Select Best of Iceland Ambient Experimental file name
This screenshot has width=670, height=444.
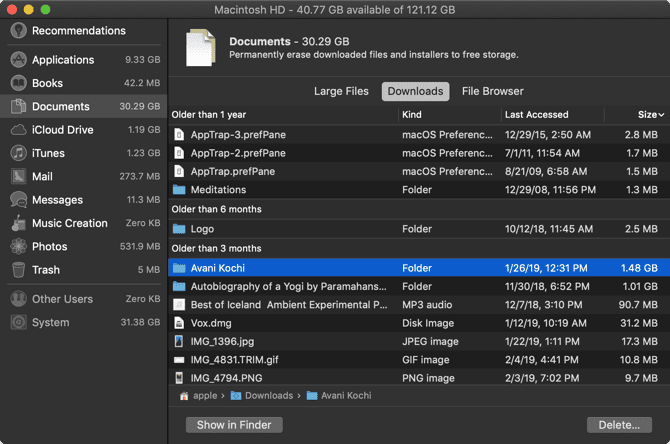(289, 305)
